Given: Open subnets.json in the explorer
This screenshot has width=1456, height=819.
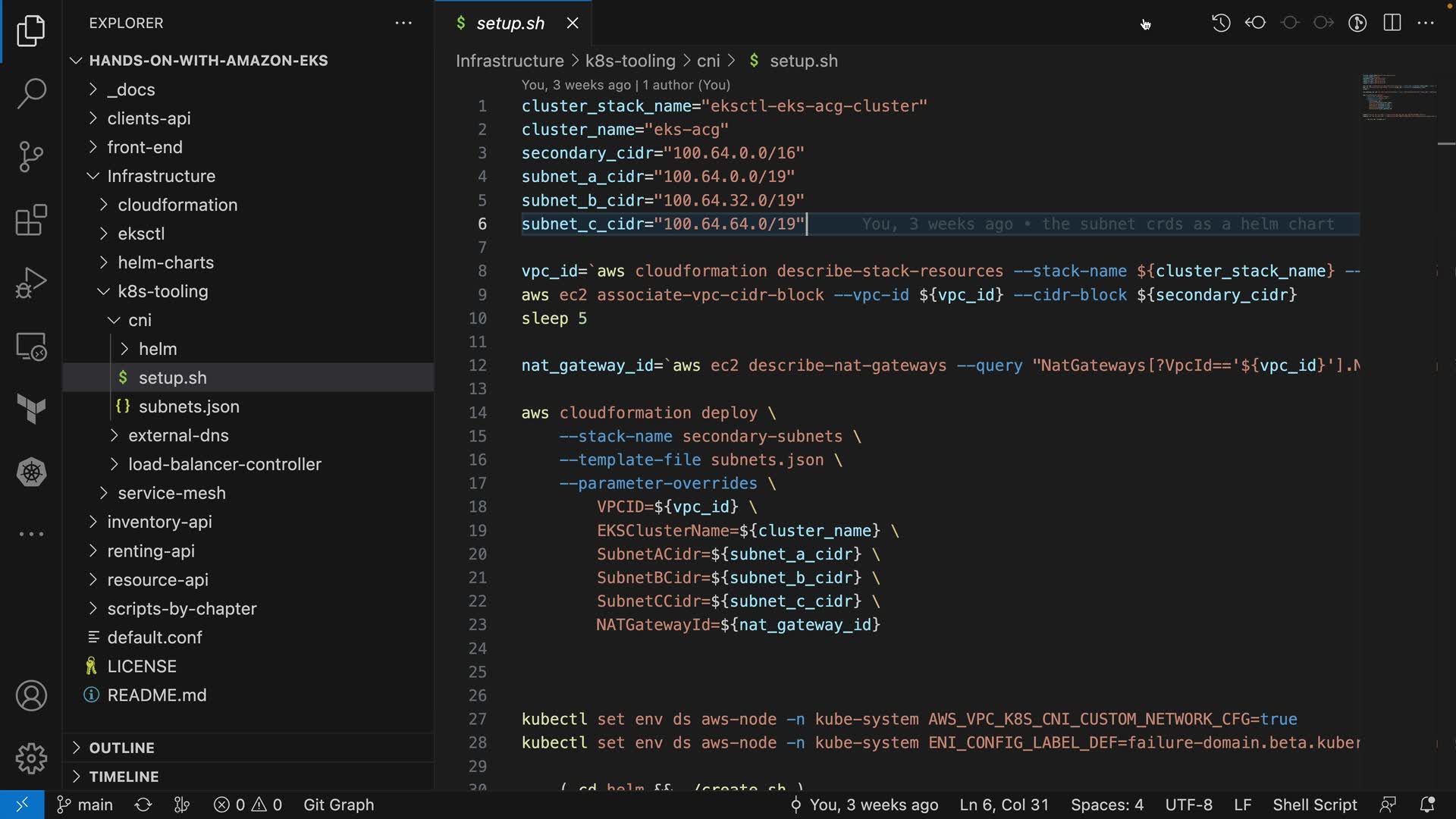Looking at the screenshot, I should (x=188, y=406).
